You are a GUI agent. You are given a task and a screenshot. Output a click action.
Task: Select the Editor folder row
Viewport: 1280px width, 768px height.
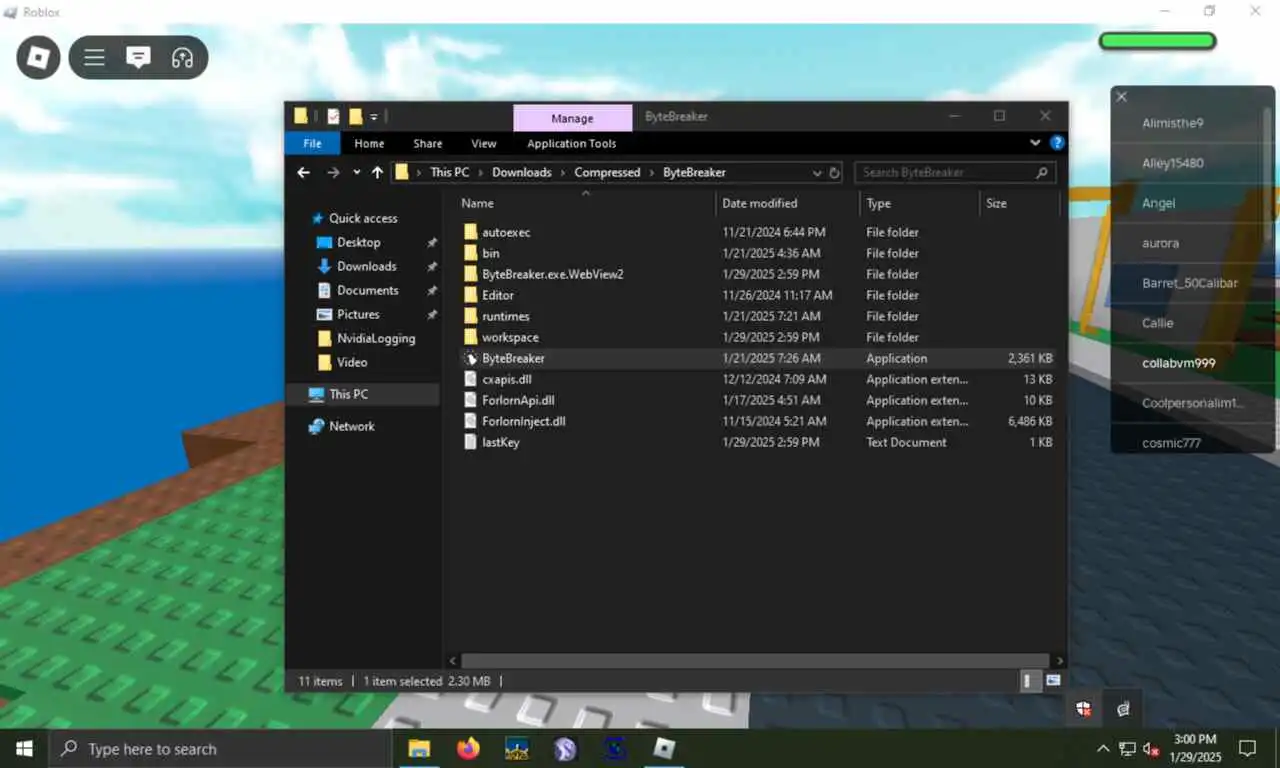coord(758,295)
